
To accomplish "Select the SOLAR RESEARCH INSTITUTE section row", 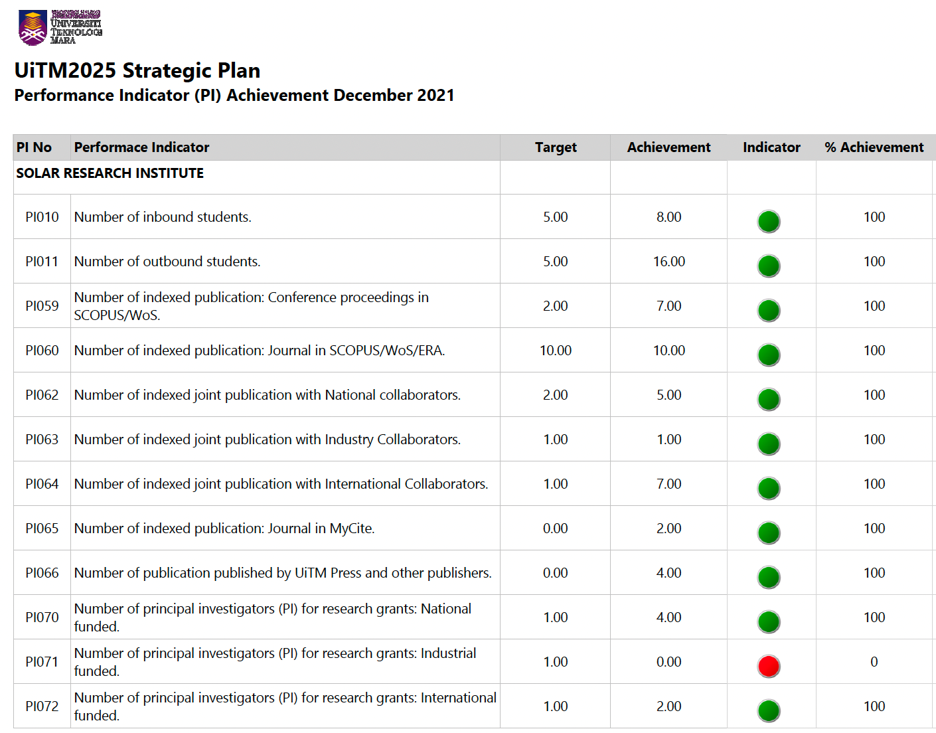I will [x=110, y=173].
